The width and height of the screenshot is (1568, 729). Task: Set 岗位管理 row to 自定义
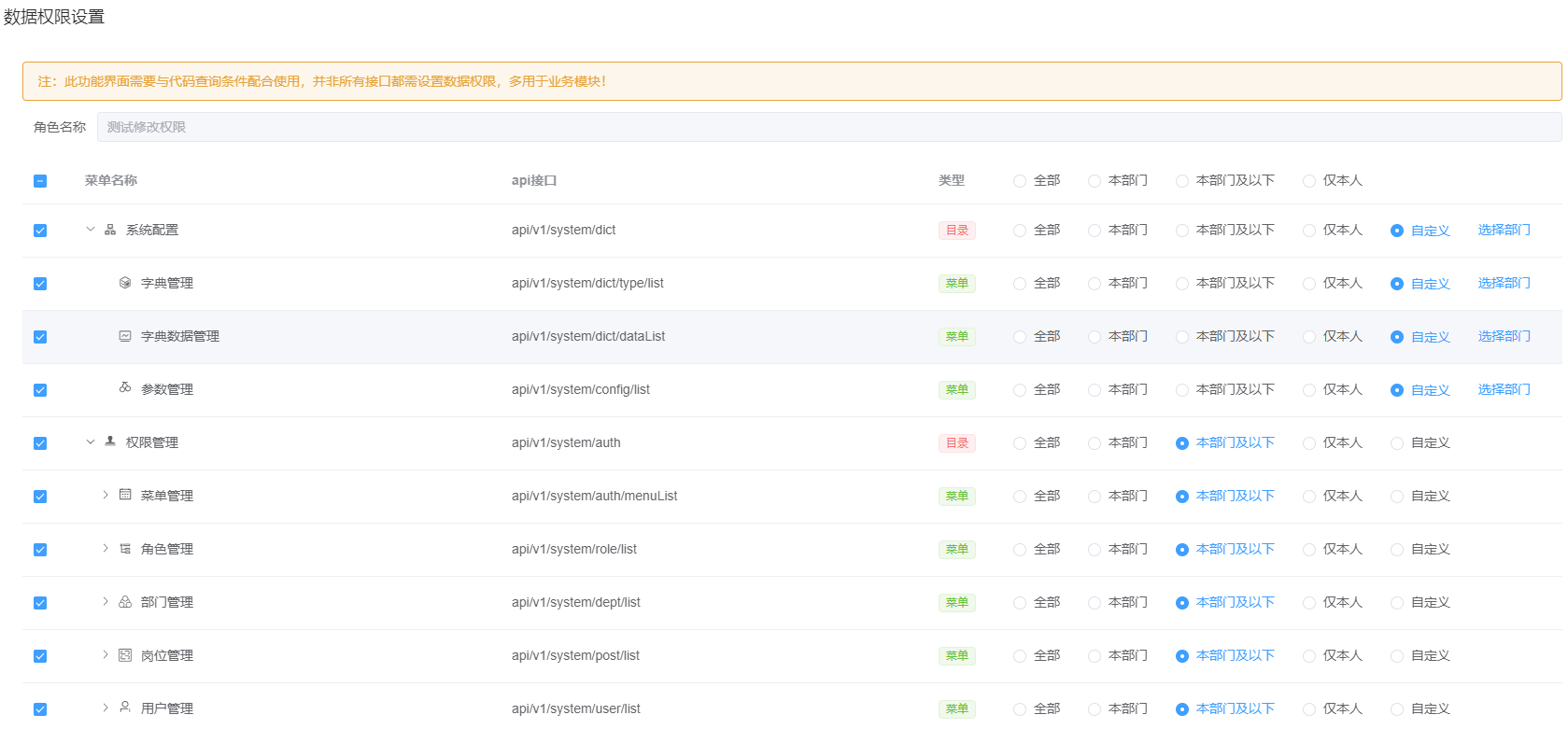[1397, 656]
